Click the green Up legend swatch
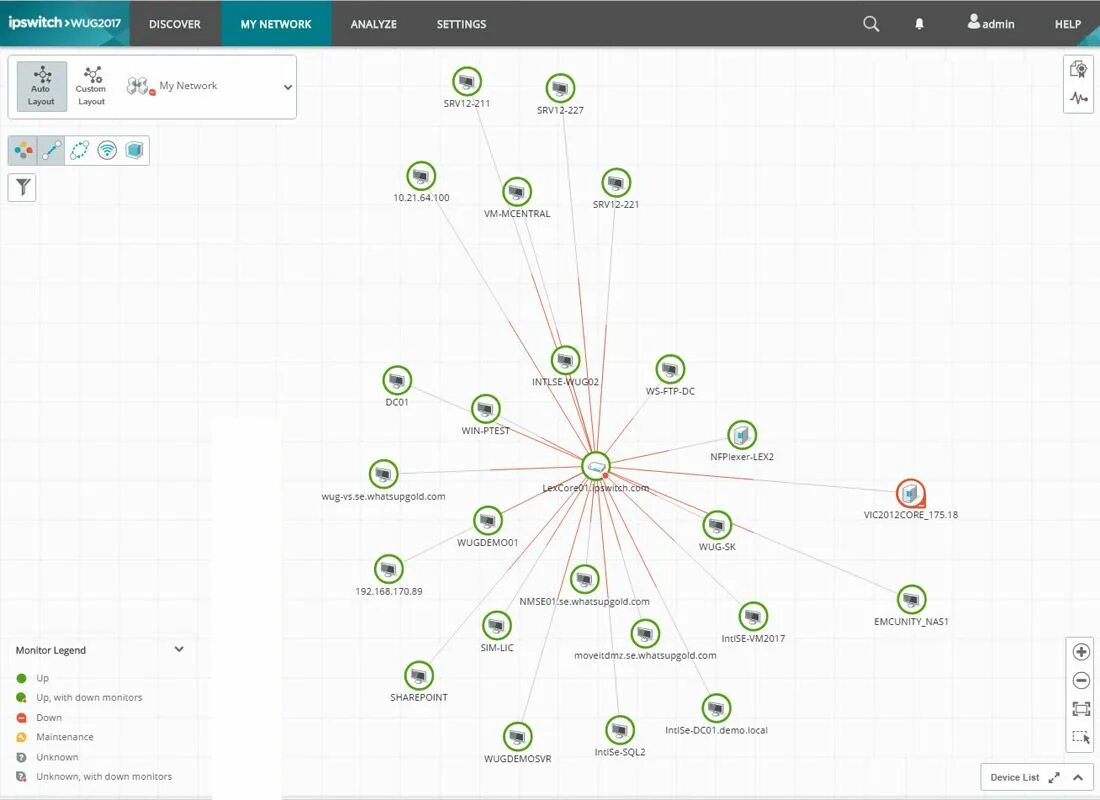The width and height of the screenshot is (1100, 800). [x=22, y=678]
